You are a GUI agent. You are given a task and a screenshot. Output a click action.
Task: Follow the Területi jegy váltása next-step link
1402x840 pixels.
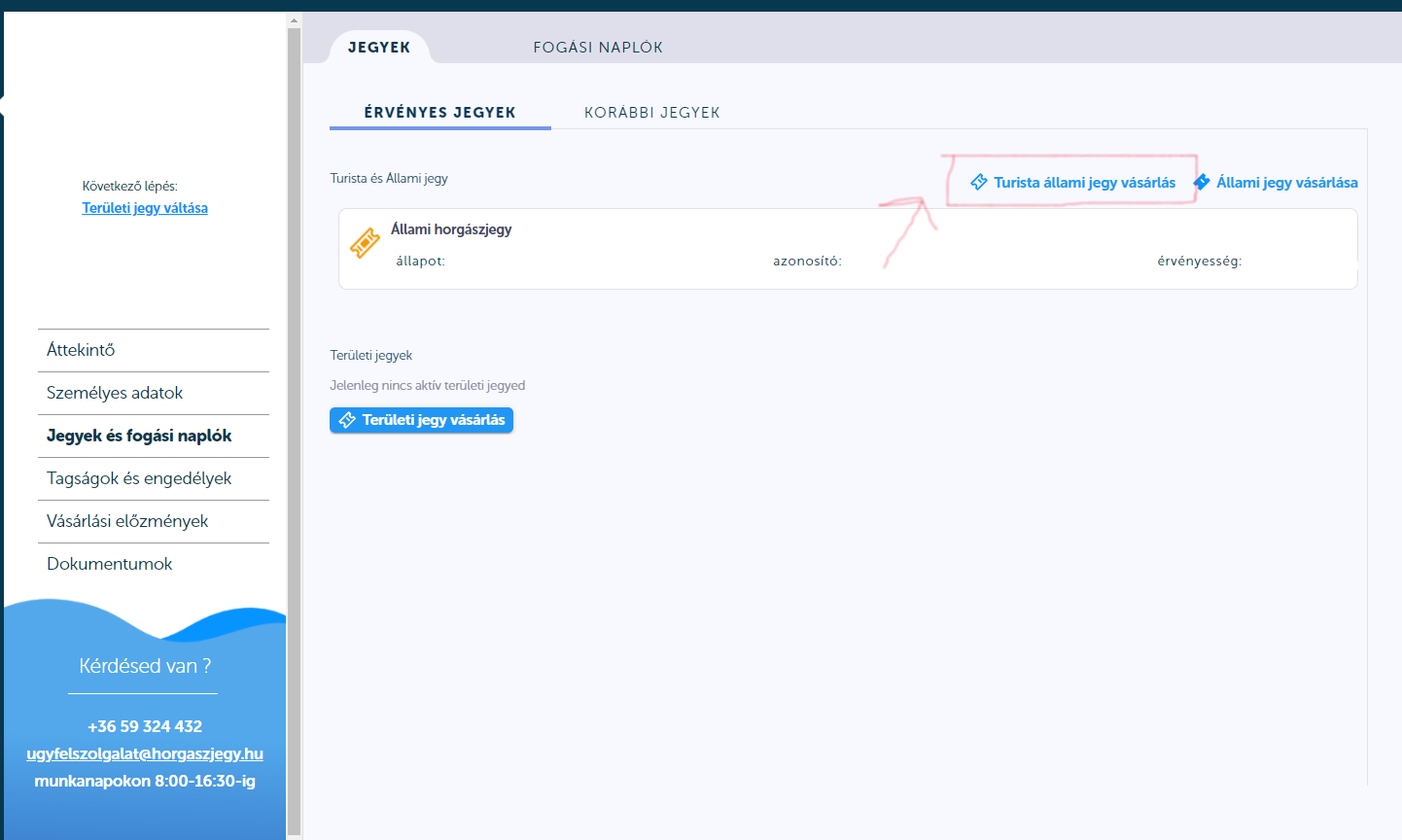pos(145,208)
